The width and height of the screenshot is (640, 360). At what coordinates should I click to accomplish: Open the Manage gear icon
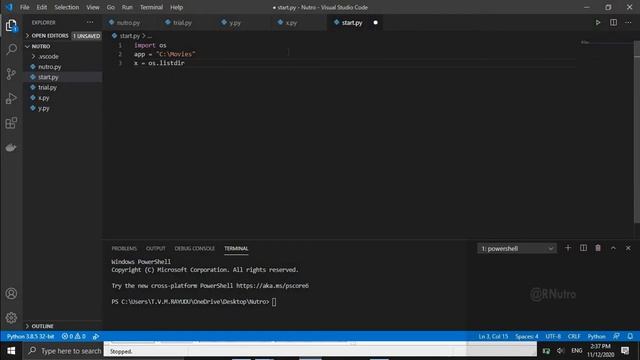(x=11, y=318)
